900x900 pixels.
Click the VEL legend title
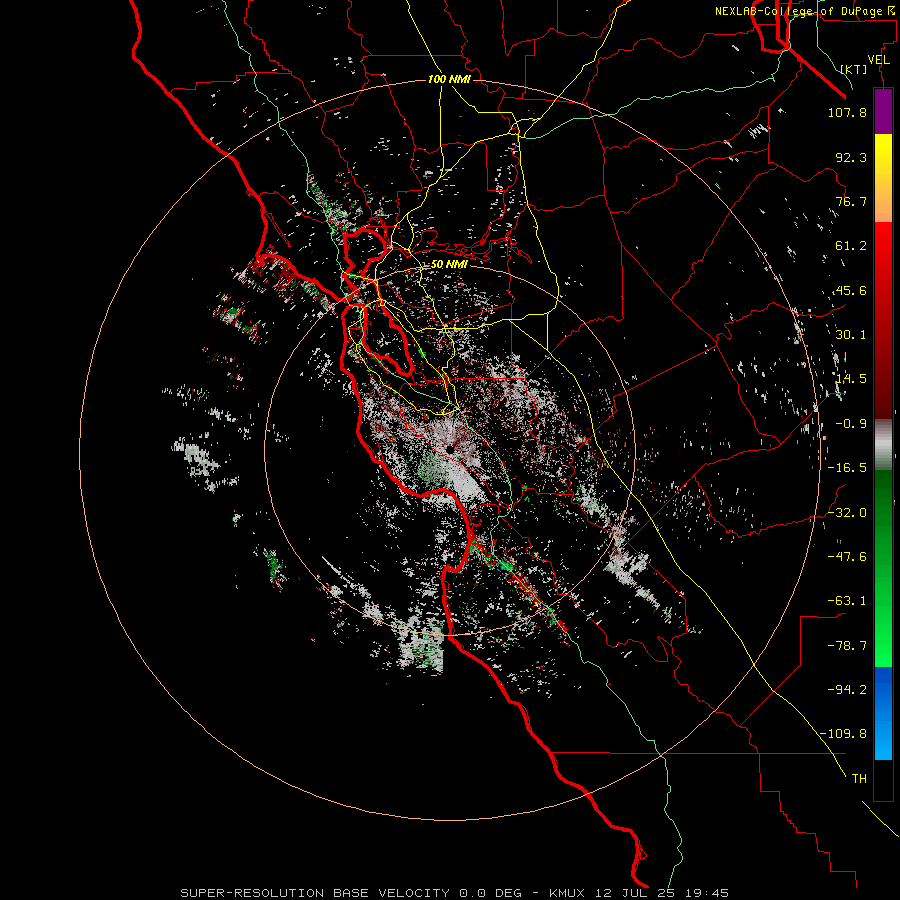[879, 60]
